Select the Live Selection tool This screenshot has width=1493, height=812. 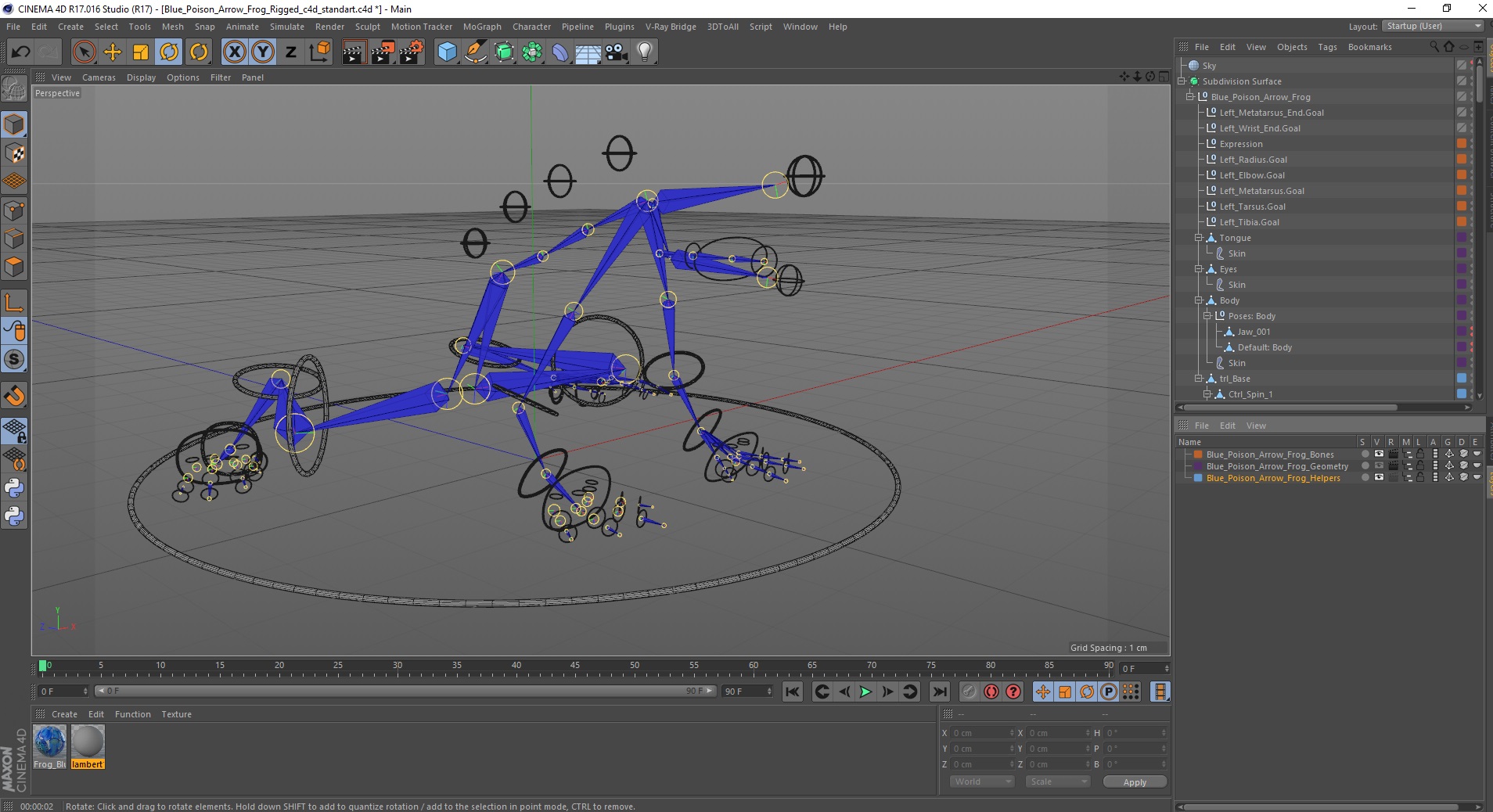pyautogui.click(x=84, y=52)
